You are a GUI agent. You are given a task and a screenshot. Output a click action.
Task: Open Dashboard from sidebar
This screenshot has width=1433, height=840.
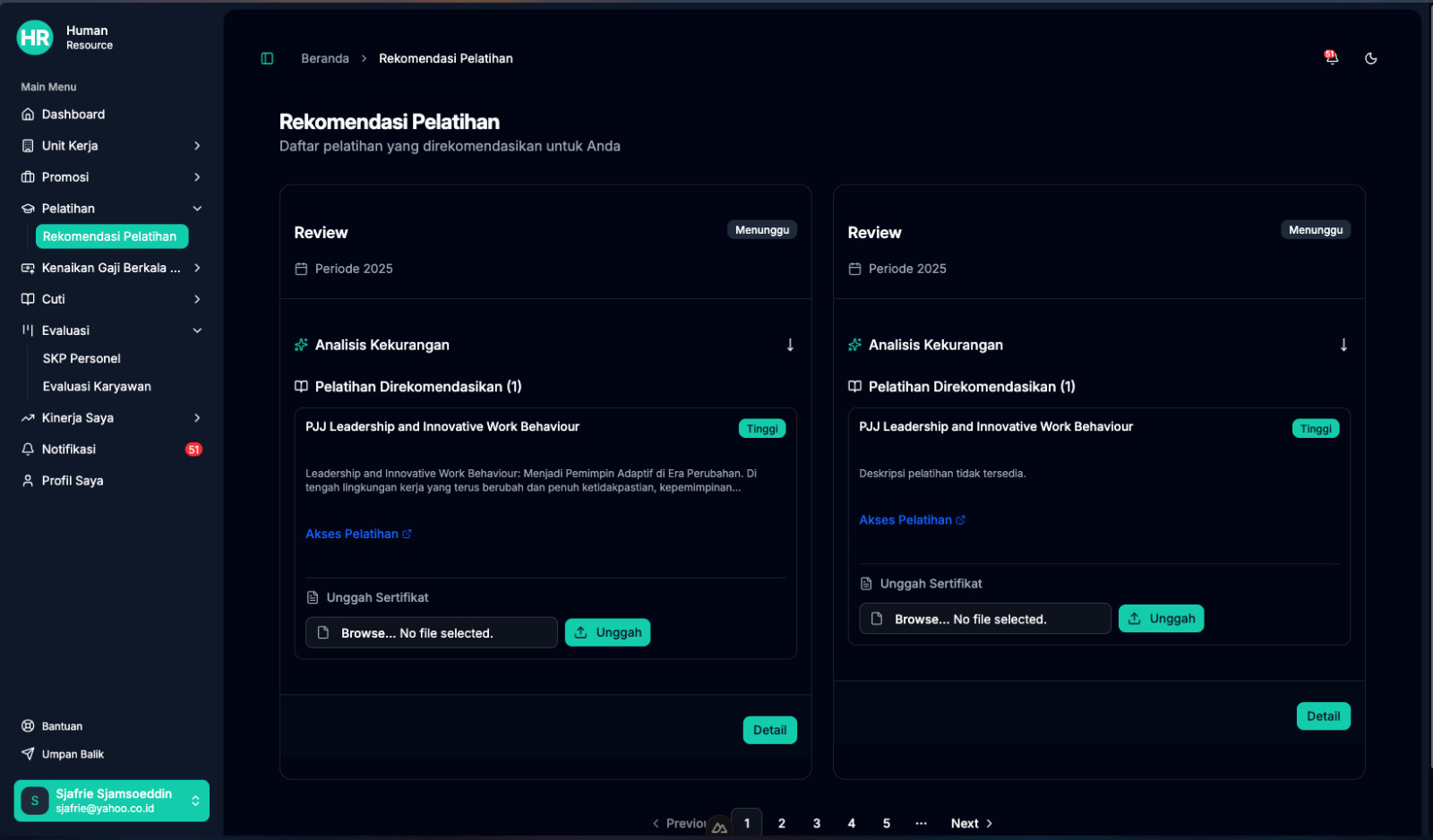click(x=73, y=115)
